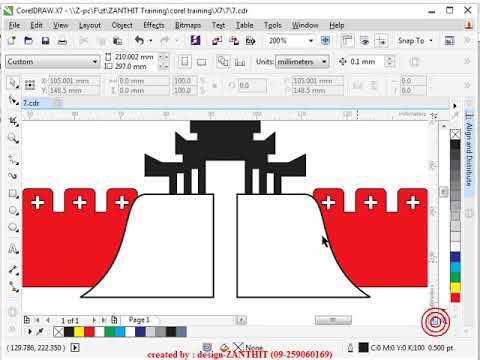This screenshot has height=360, width=480.
Task: Click the Open file folder icon
Action: 29,41
